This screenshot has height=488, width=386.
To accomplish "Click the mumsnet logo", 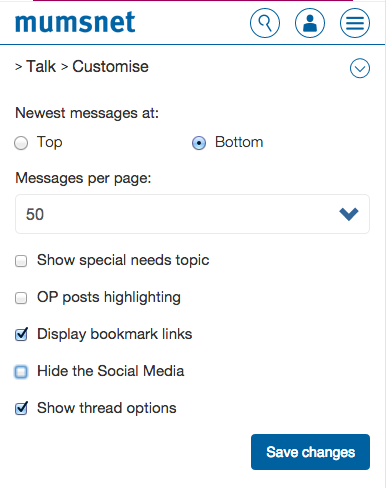I will pyautogui.click(x=75, y=22).
